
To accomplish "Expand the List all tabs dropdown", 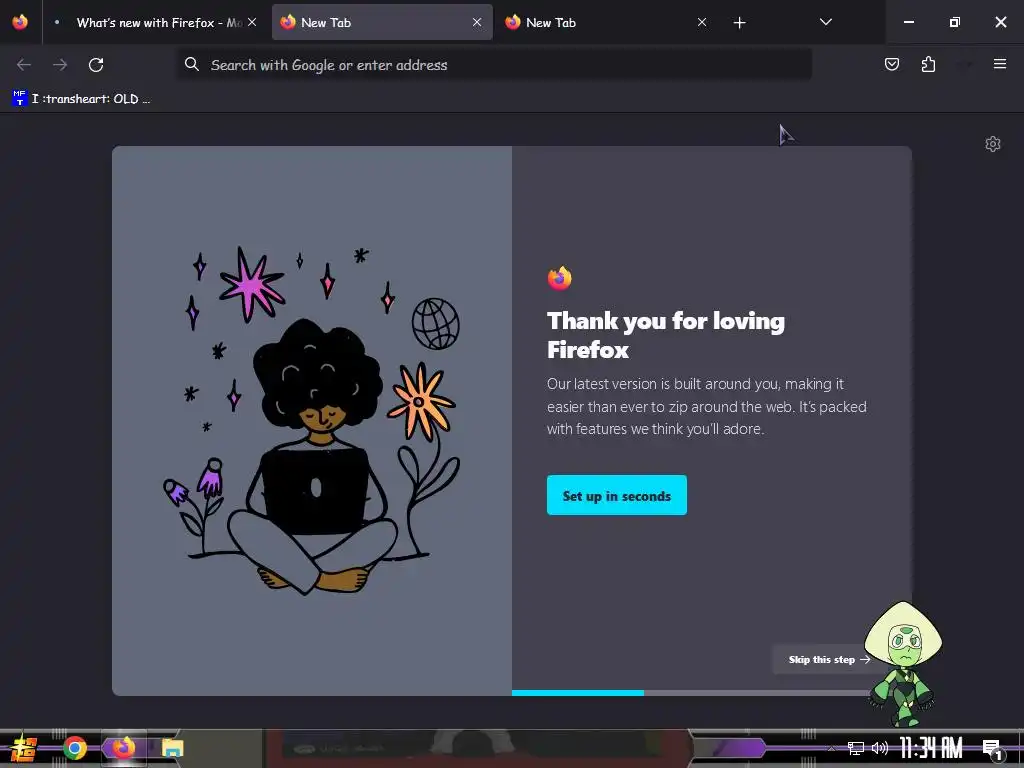I will click(825, 22).
